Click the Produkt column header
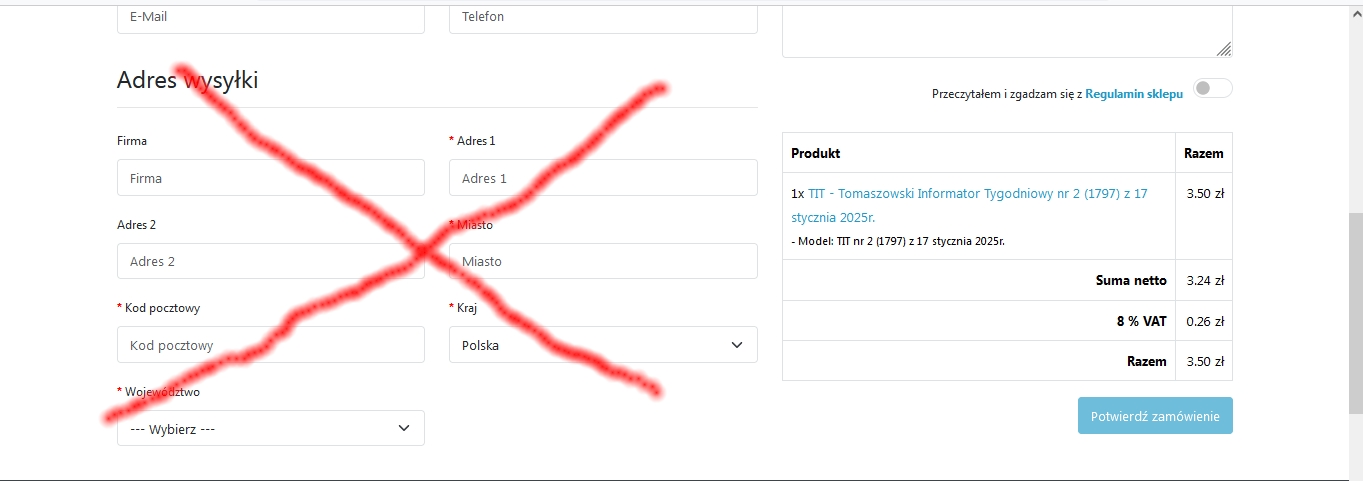 click(x=815, y=153)
